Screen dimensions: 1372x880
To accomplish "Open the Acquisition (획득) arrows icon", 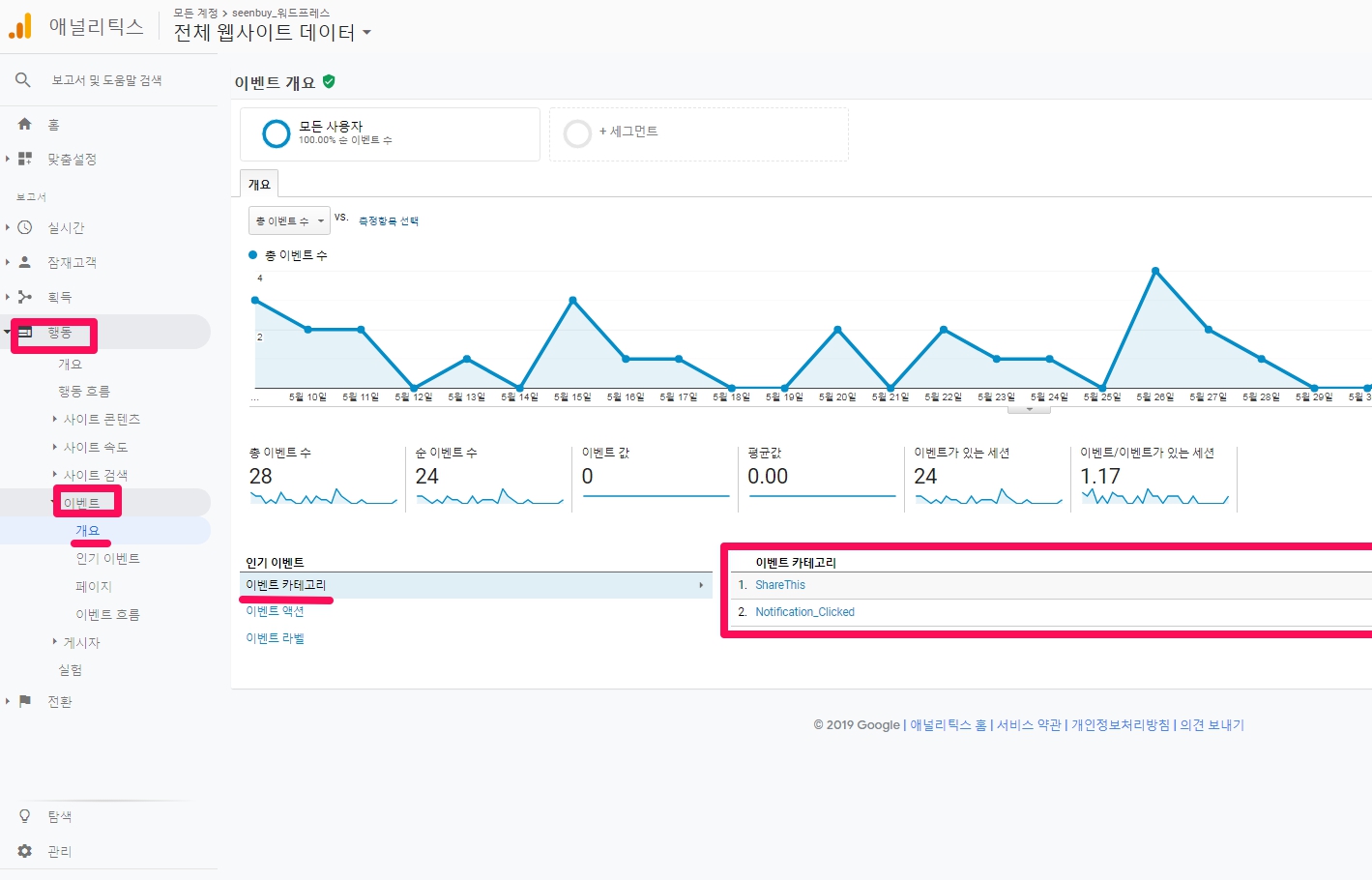I will tap(25, 297).
